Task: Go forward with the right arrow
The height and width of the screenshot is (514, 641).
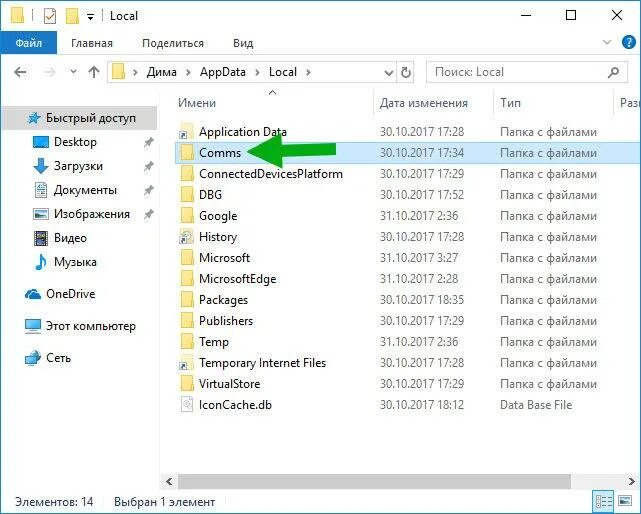Action: pos(49,72)
